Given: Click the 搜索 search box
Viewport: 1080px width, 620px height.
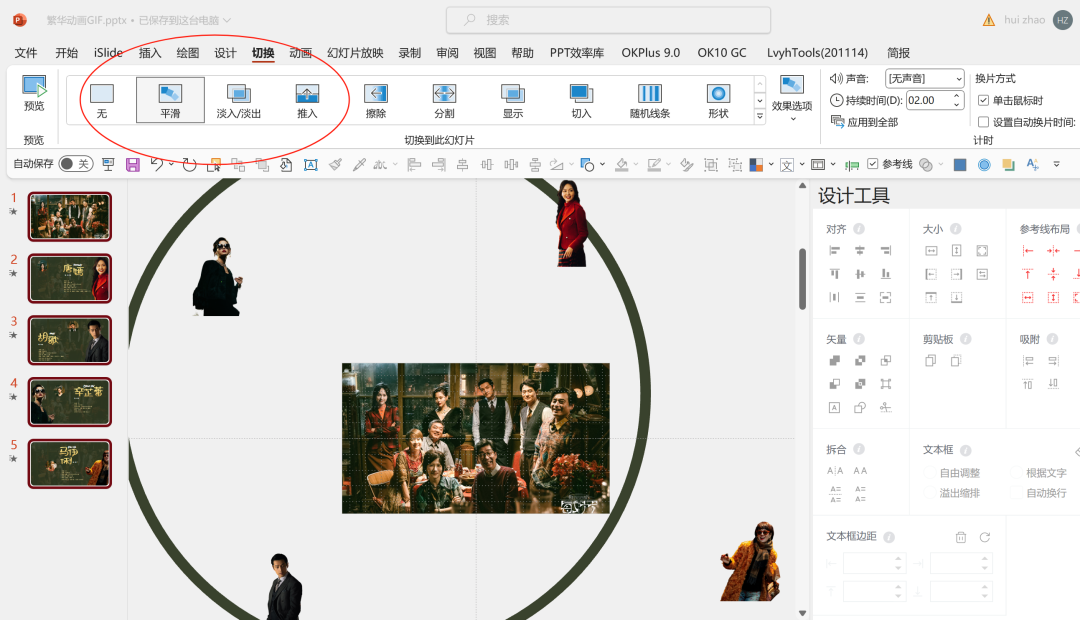Looking at the screenshot, I should [x=608, y=20].
